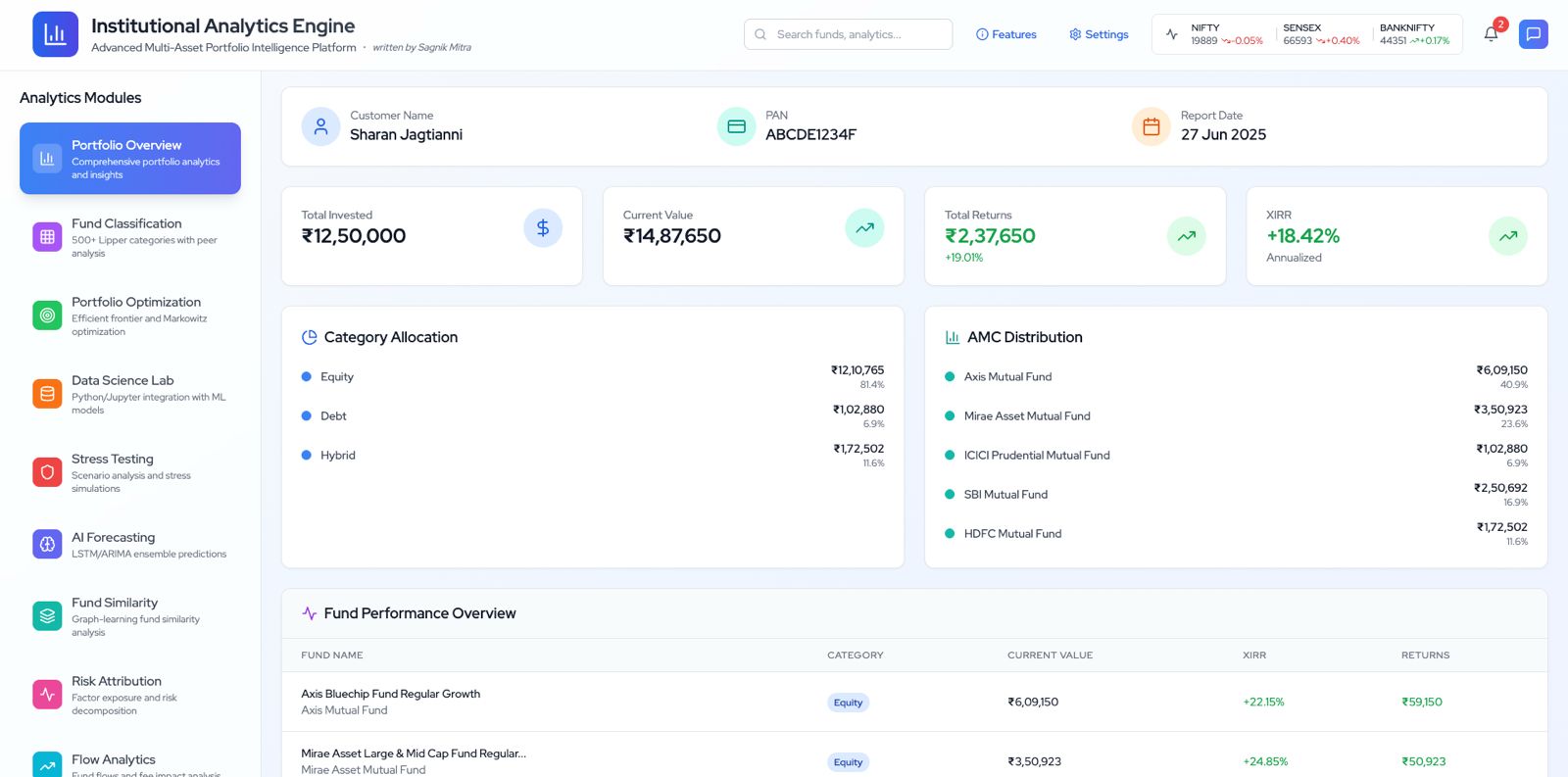Click the Portfolio Overview chart icon

(x=47, y=159)
